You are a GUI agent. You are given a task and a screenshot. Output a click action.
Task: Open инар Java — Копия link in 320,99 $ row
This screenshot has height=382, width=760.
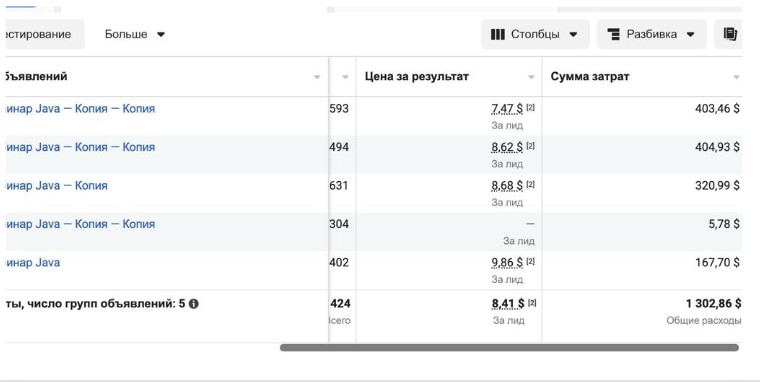pyautogui.click(x=57, y=186)
